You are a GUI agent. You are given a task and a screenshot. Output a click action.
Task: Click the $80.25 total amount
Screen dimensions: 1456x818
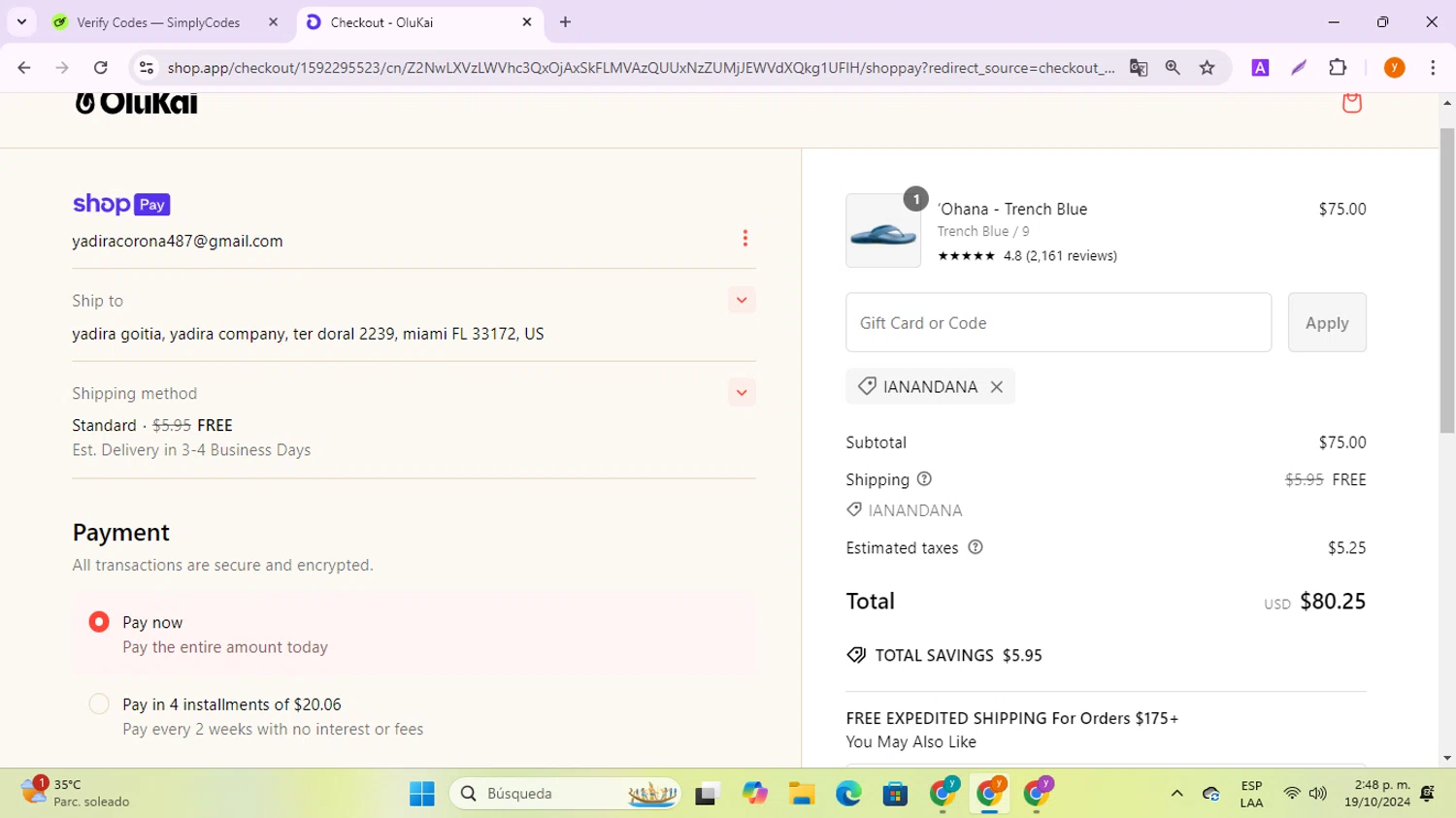(x=1333, y=602)
